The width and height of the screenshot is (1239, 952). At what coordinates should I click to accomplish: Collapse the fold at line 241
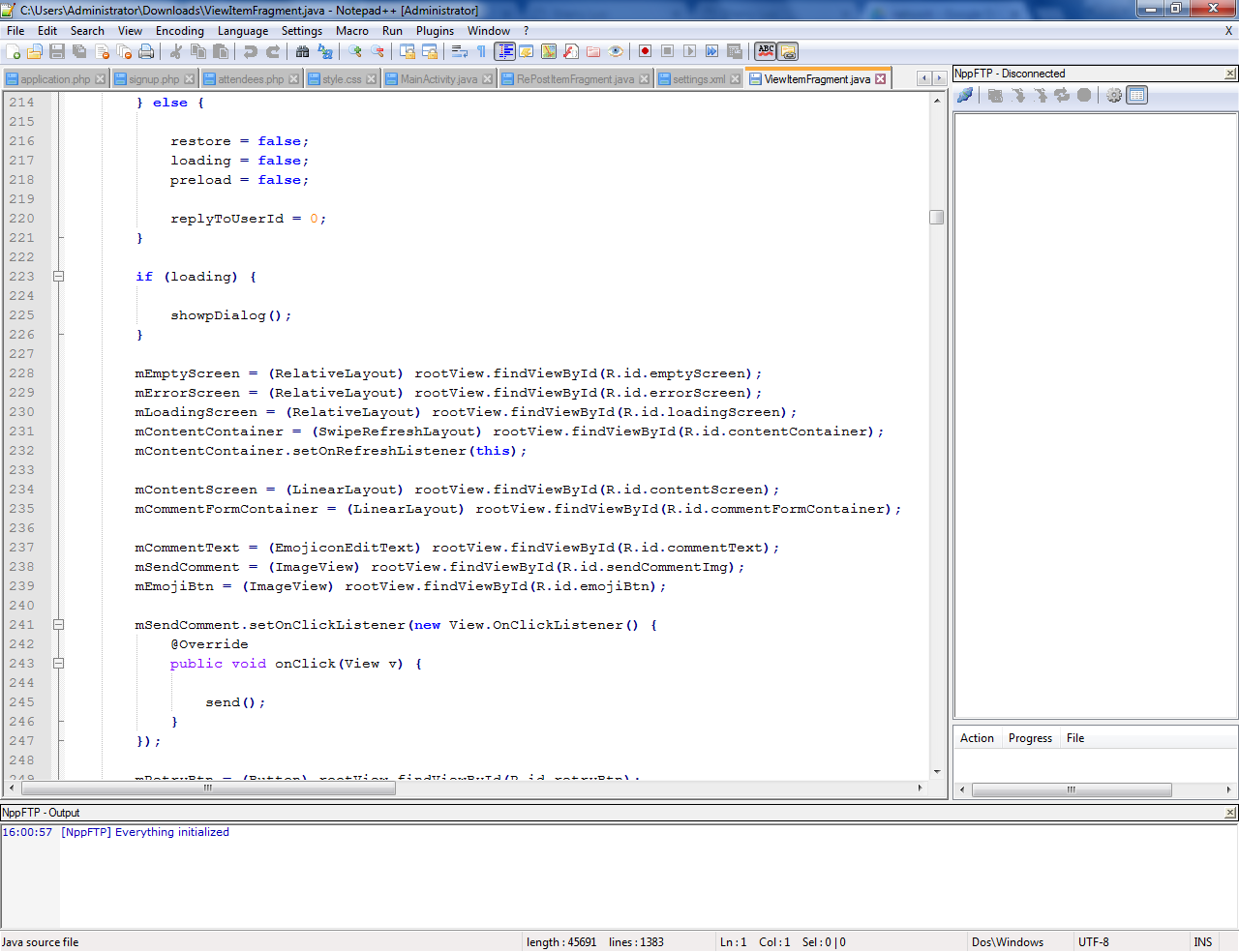tap(58, 625)
